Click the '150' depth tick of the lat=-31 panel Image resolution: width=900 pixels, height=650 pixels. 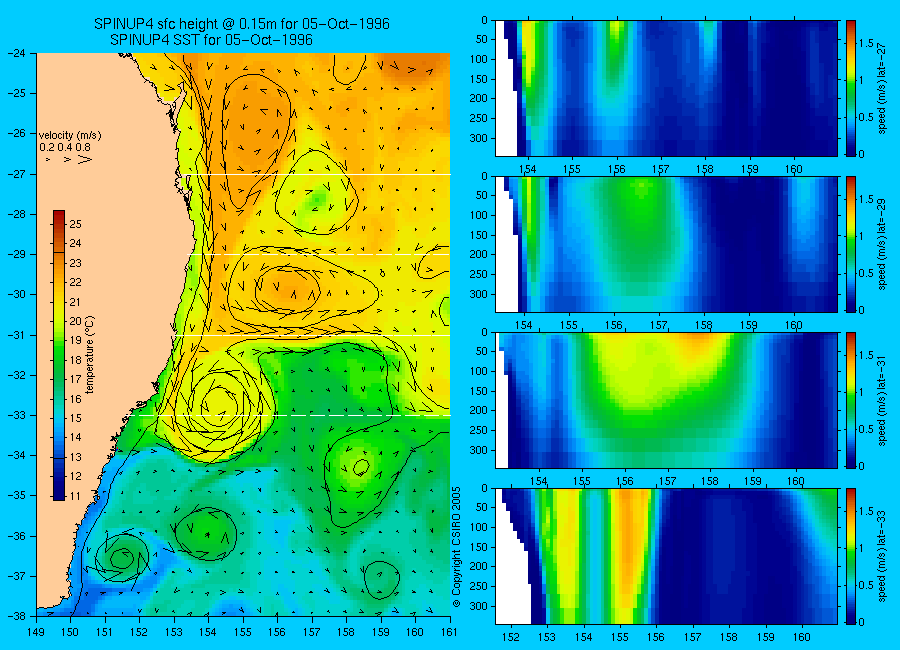479,391
